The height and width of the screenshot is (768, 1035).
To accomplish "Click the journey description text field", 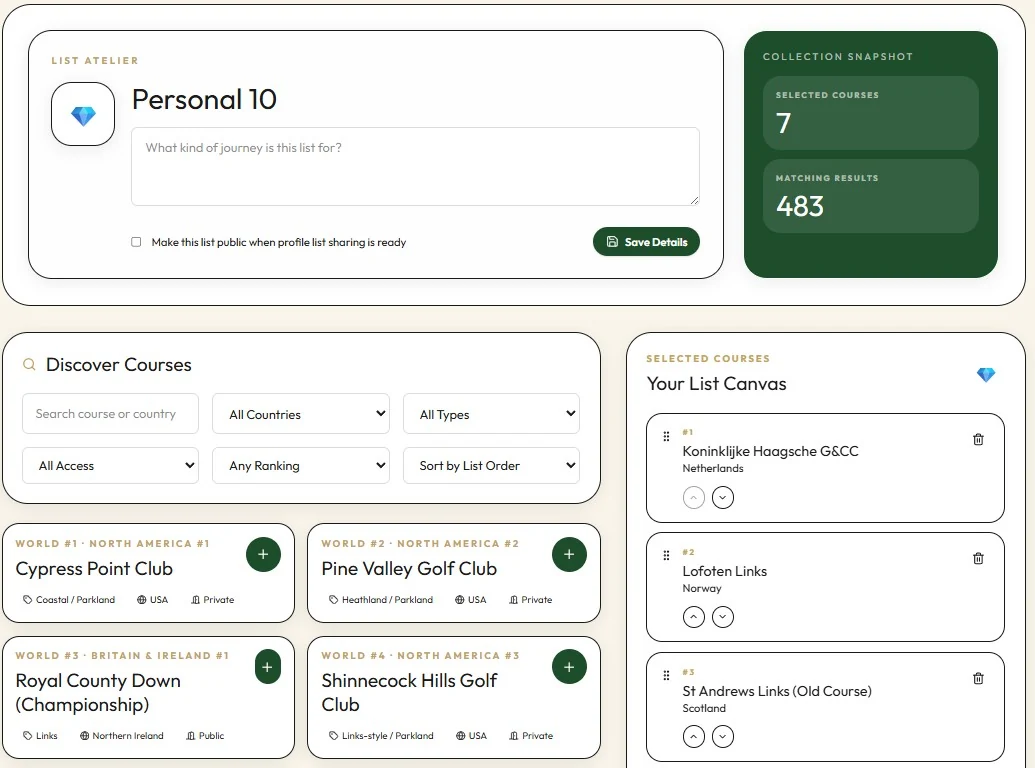I will (x=415, y=165).
